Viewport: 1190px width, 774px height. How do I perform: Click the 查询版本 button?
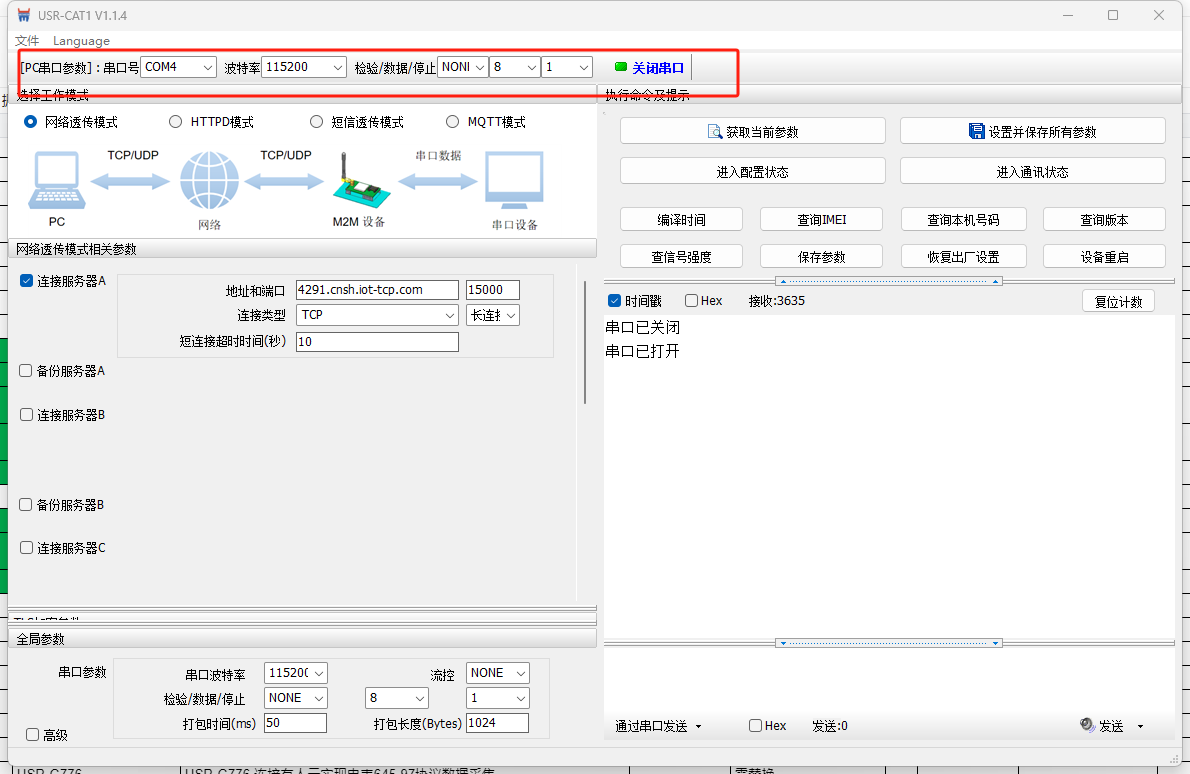(1104, 219)
